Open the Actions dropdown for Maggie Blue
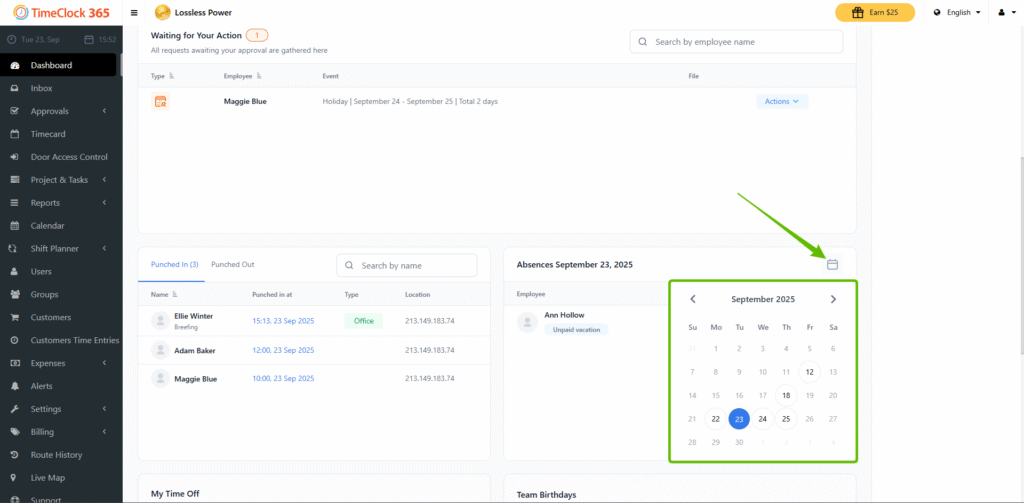The width and height of the screenshot is (1024, 503). point(782,101)
